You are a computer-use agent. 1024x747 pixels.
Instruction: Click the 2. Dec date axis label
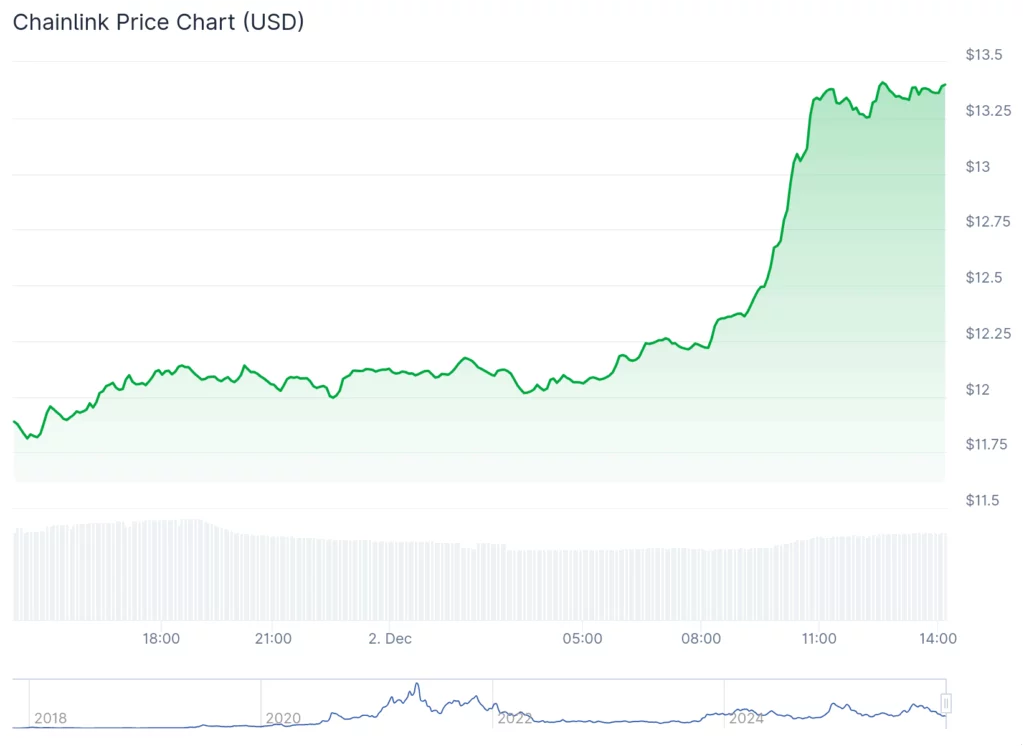click(x=390, y=638)
